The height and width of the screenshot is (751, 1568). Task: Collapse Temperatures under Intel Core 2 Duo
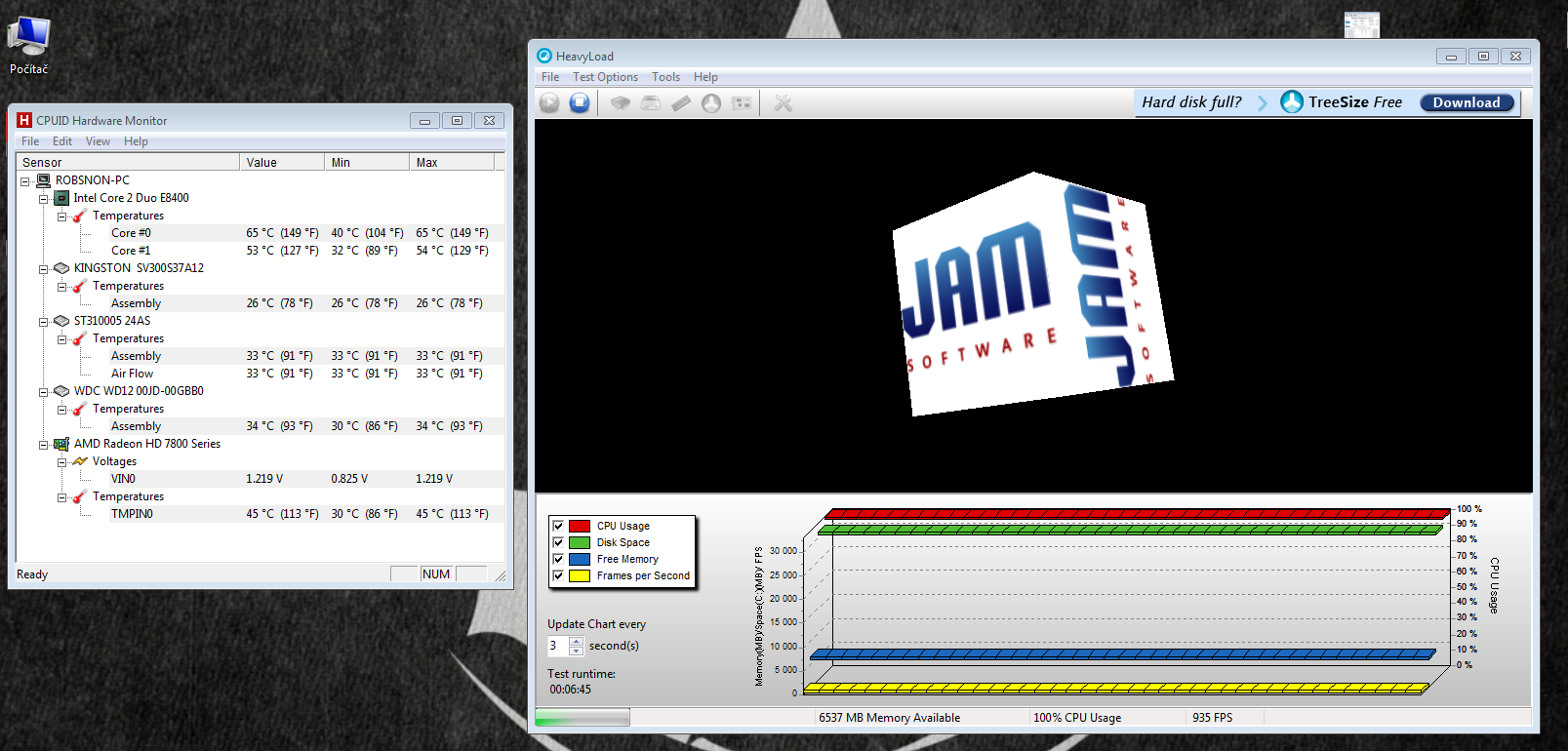click(61, 216)
